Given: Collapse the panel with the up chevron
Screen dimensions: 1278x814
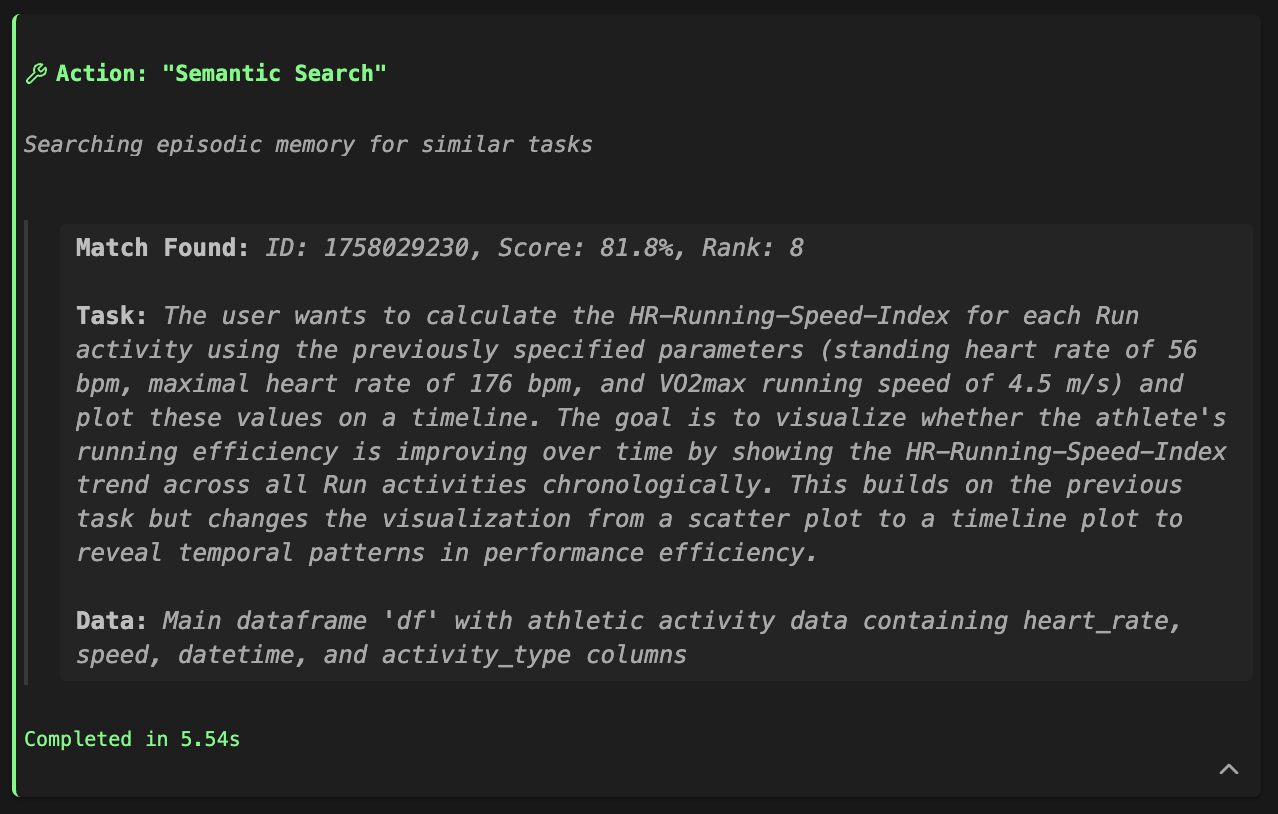Looking at the screenshot, I should (1229, 769).
